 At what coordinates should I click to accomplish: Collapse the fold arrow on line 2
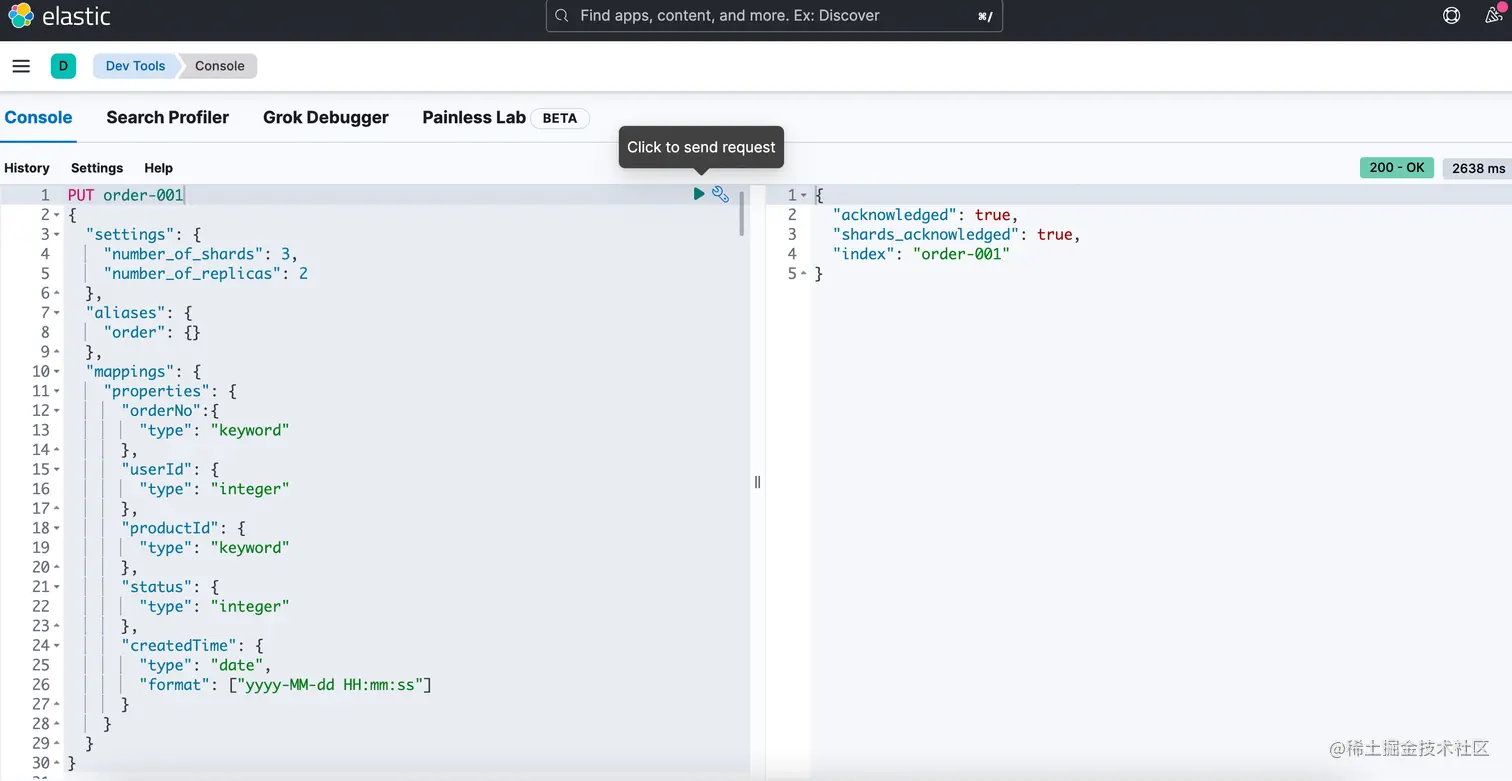56,215
